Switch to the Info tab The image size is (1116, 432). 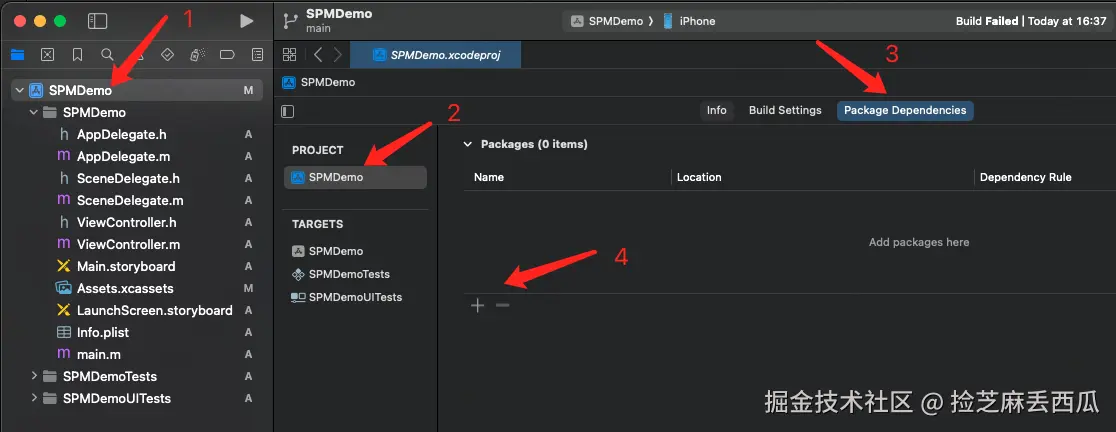(717, 110)
